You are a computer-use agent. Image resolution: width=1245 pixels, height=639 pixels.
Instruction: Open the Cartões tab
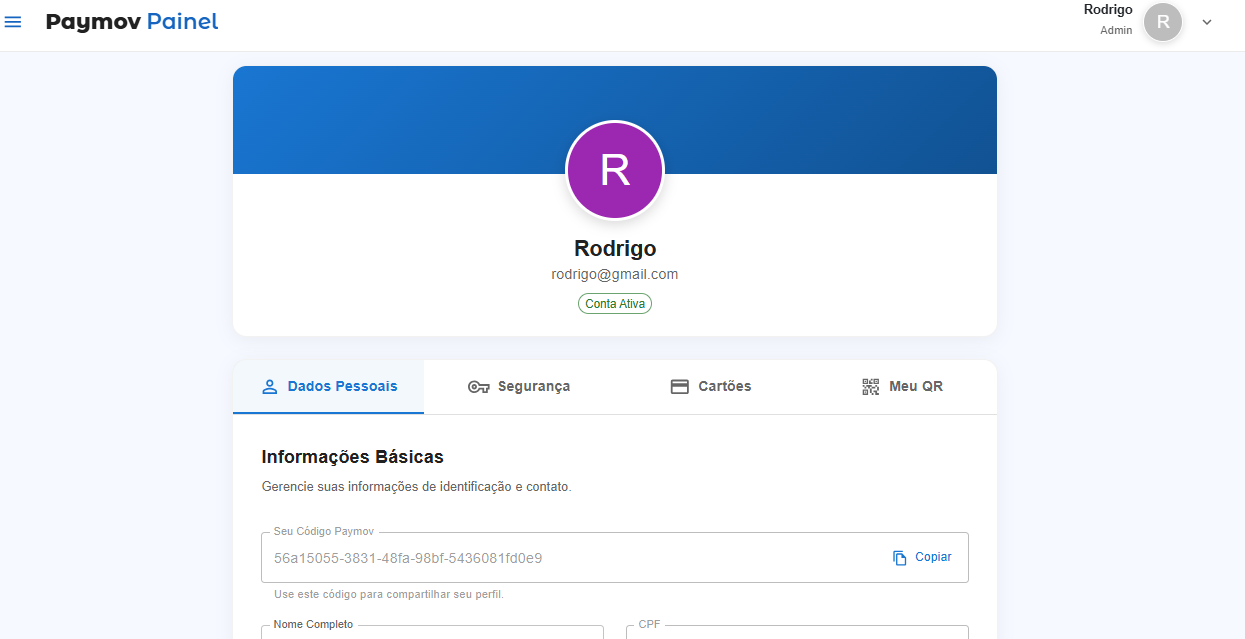pos(710,387)
